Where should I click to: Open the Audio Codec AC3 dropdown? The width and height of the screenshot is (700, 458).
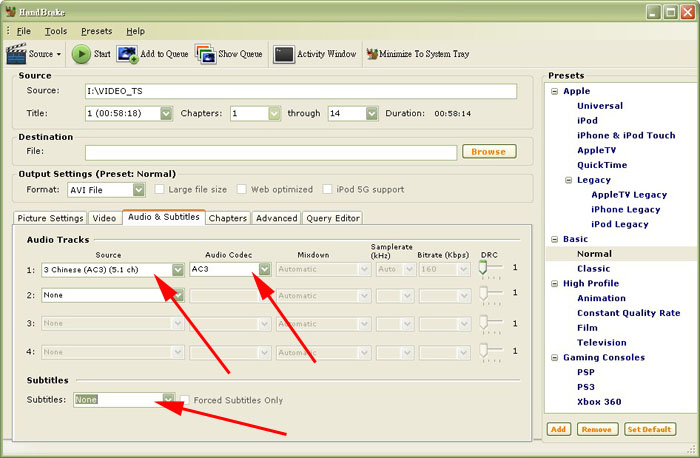click(x=264, y=269)
